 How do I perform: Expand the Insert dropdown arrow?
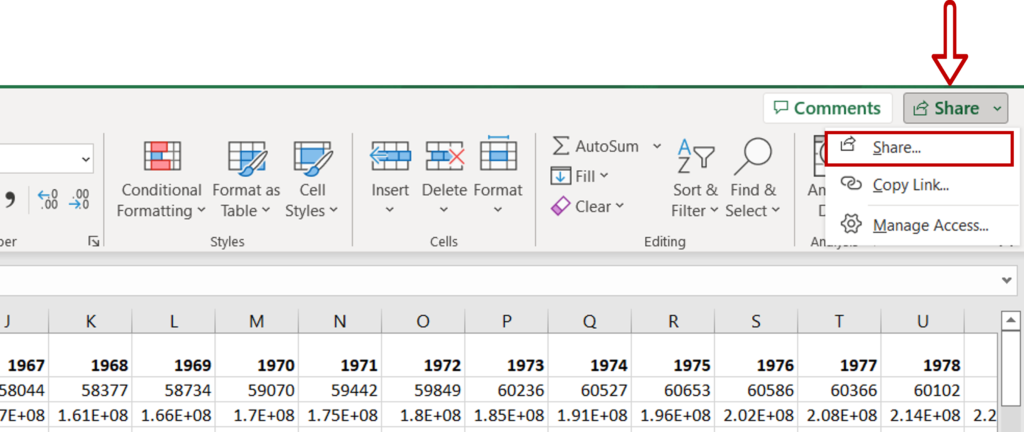pos(390,210)
